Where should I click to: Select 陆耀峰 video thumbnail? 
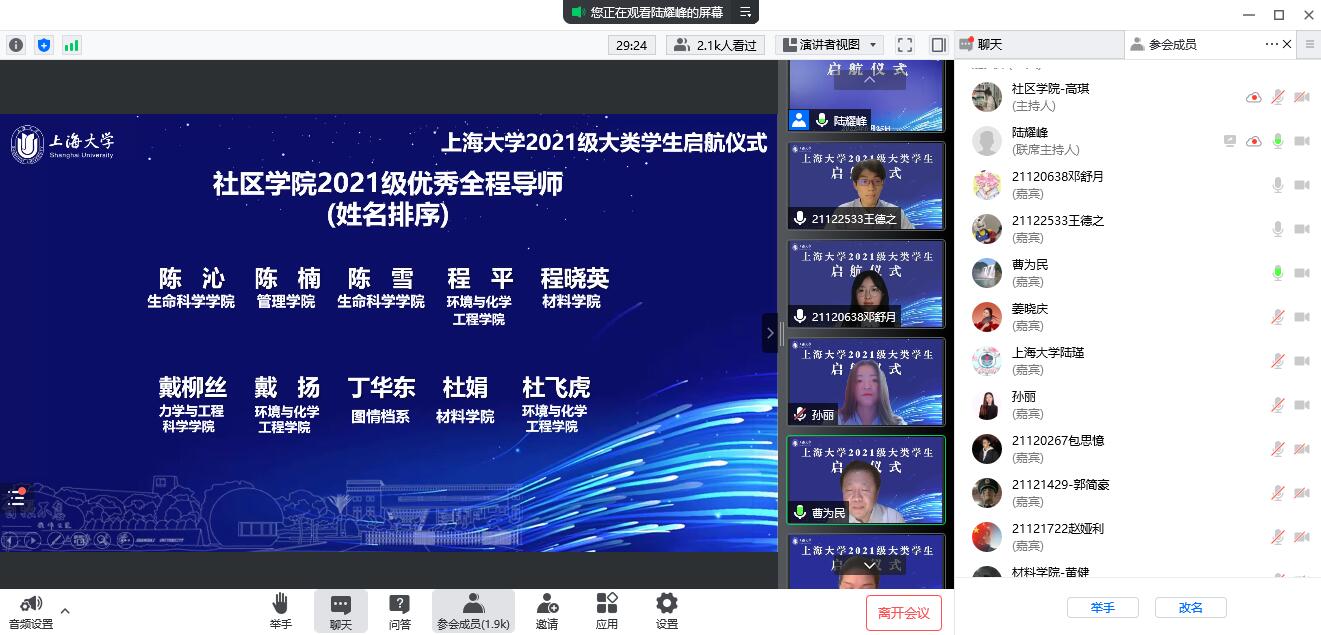[x=866, y=95]
